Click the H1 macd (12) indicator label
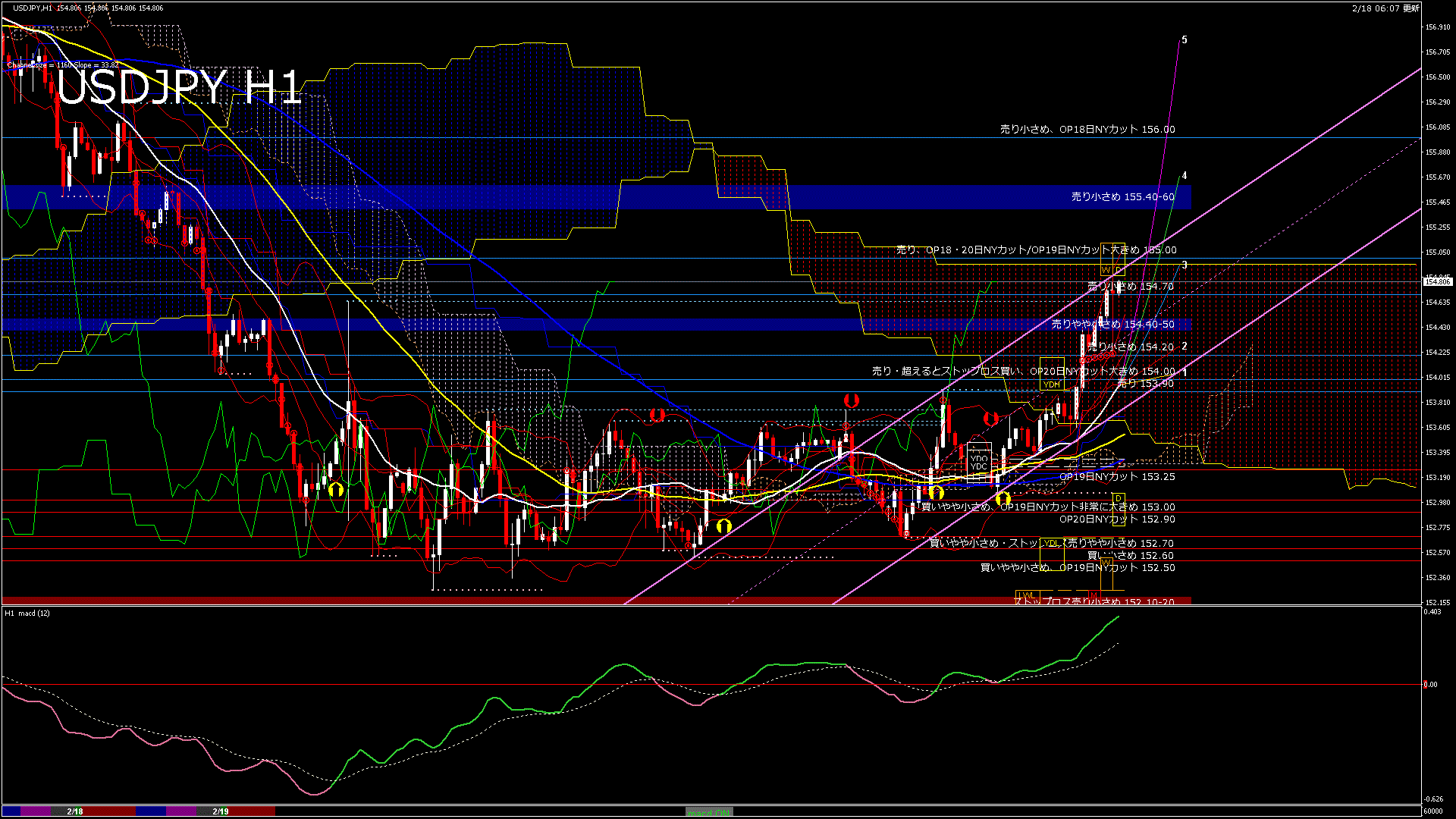The height and width of the screenshot is (819, 1456). point(28,613)
